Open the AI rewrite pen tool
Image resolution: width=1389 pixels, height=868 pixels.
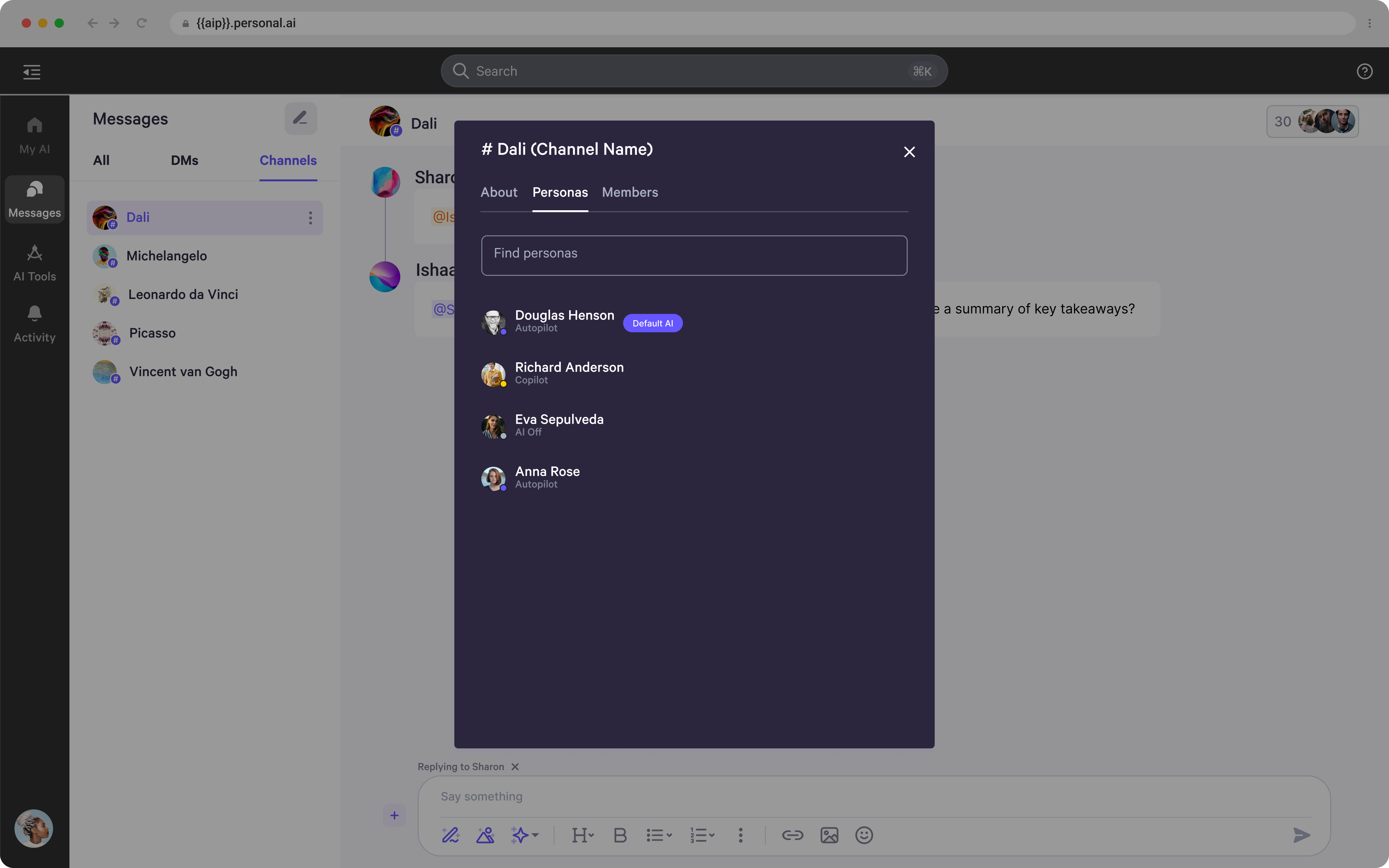[x=450, y=835]
